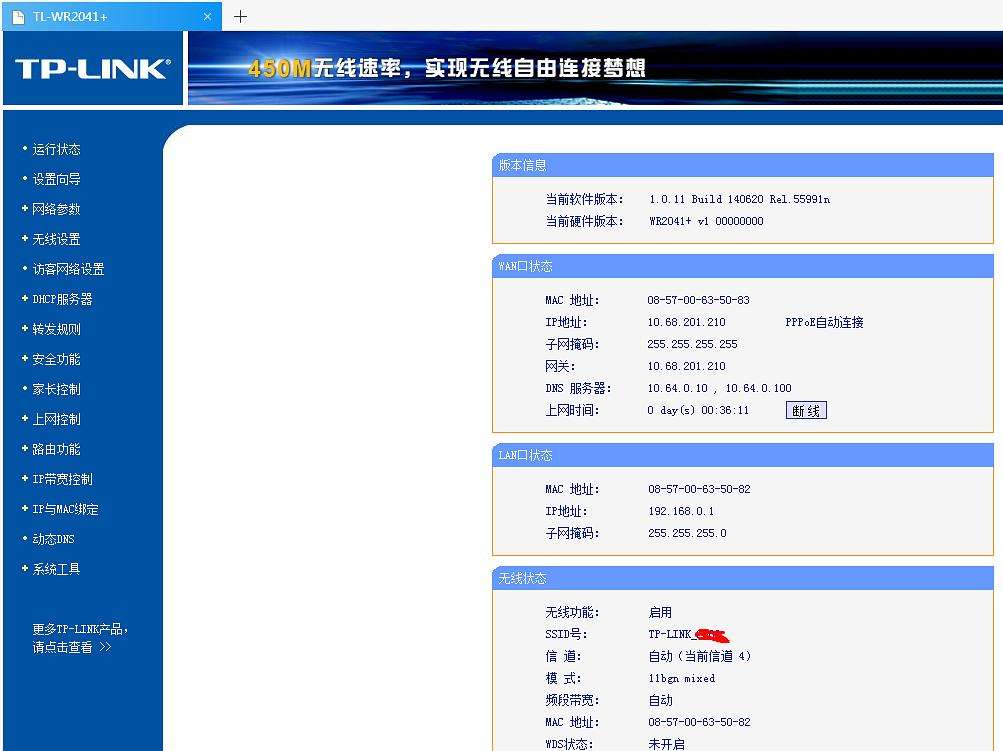Expand the 系统工具 menu
The height and width of the screenshot is (751, 1003).
[56, 569]
